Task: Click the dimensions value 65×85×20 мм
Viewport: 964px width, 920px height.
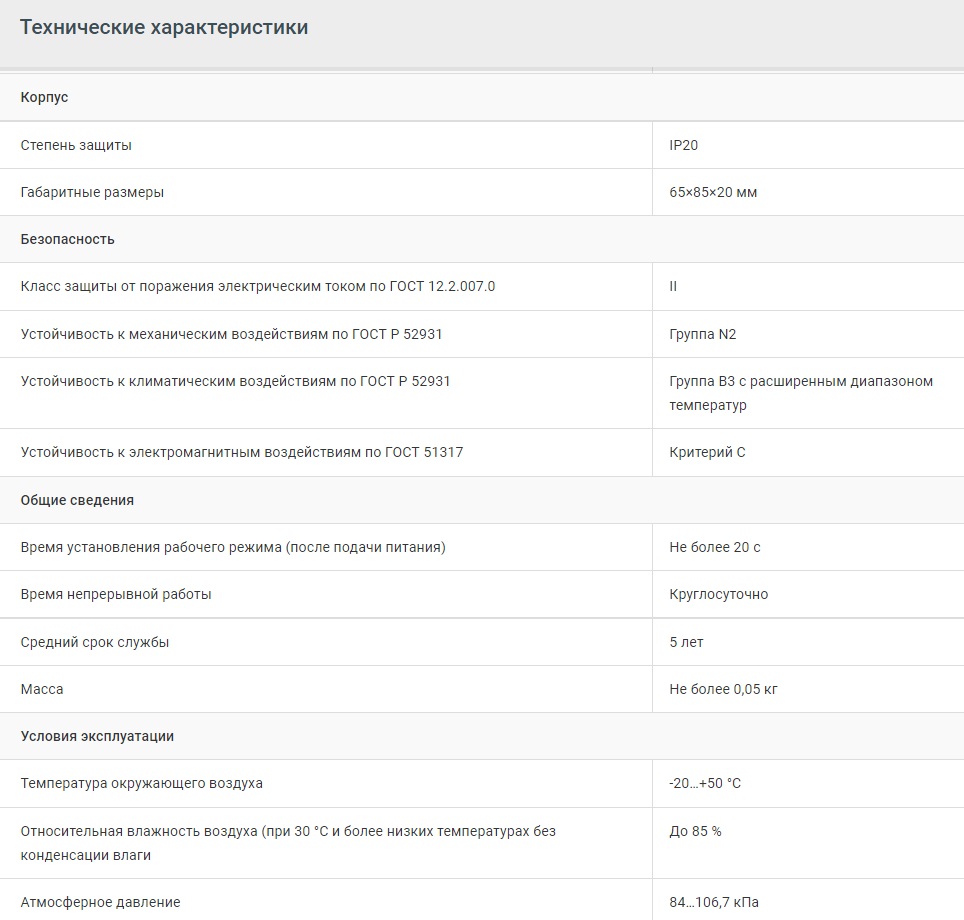Action: pos(713,192)
